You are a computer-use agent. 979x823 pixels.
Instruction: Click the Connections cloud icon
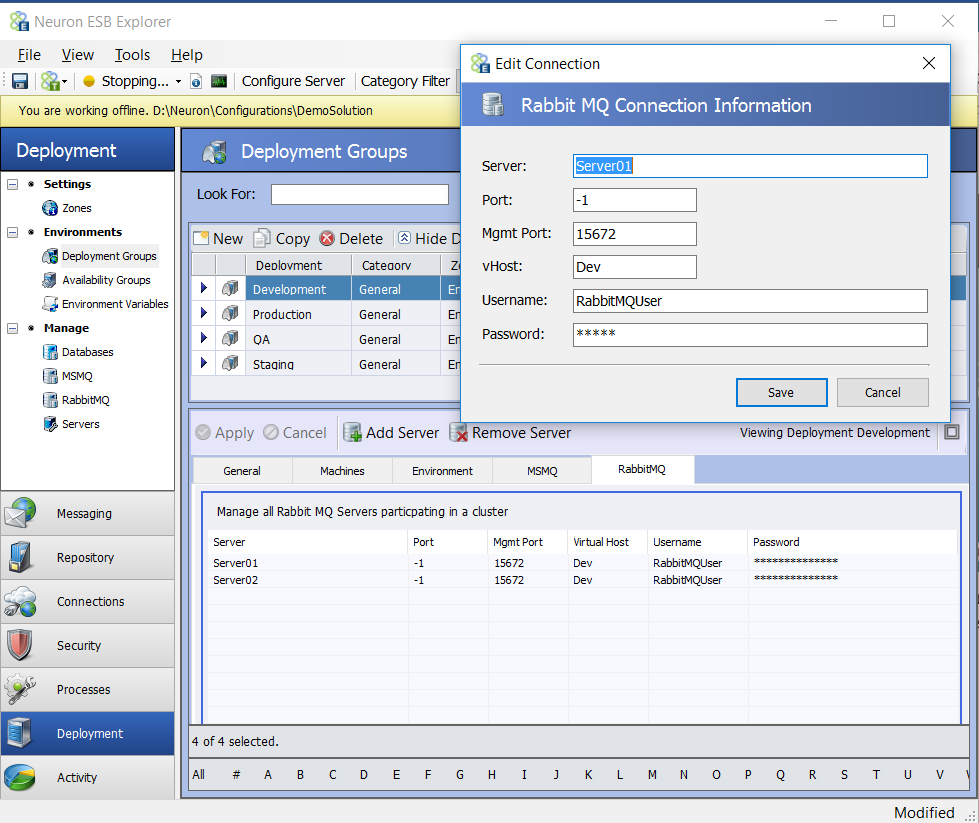coord(20,601)
